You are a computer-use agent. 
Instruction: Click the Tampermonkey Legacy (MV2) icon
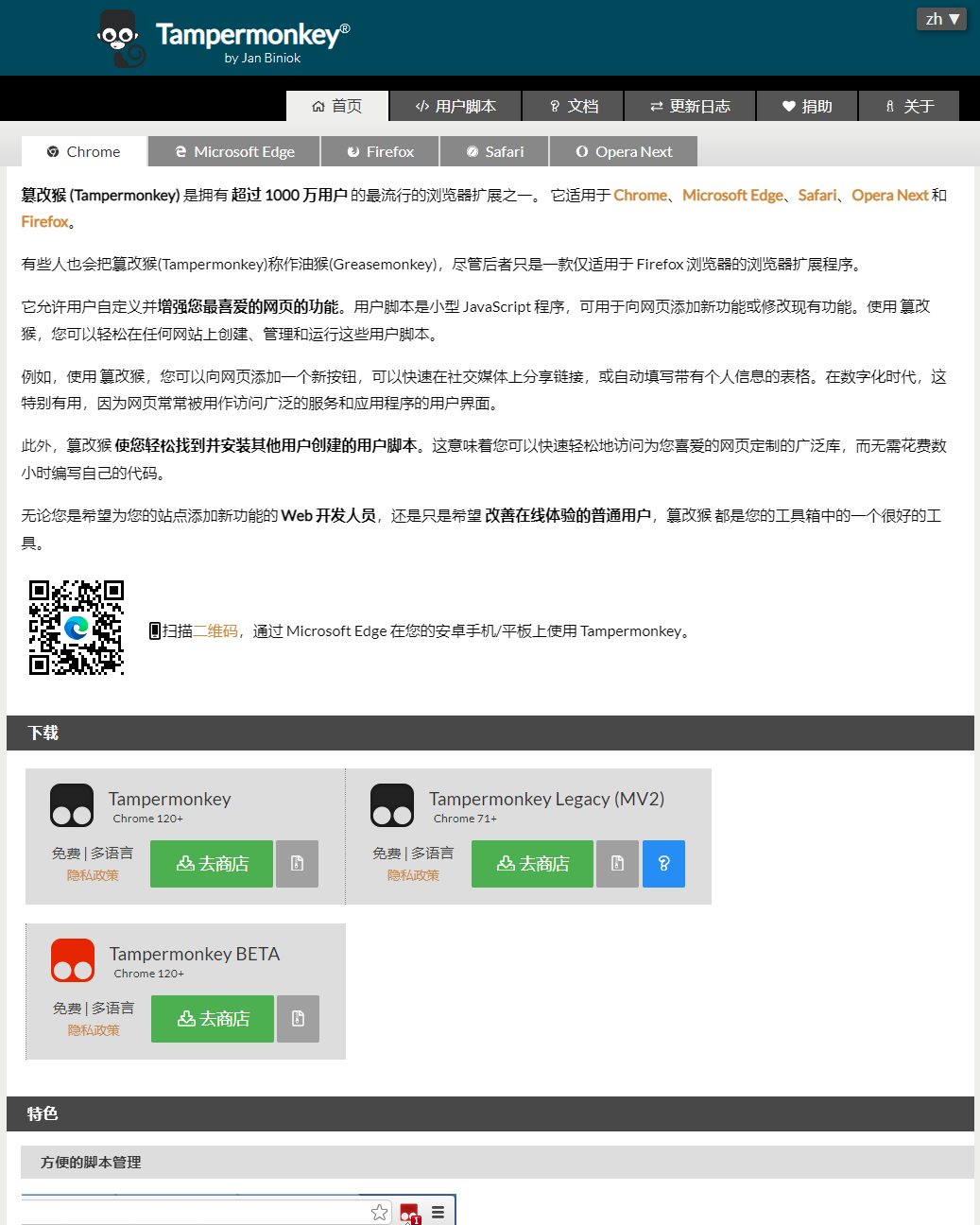(x=392, y=806)
